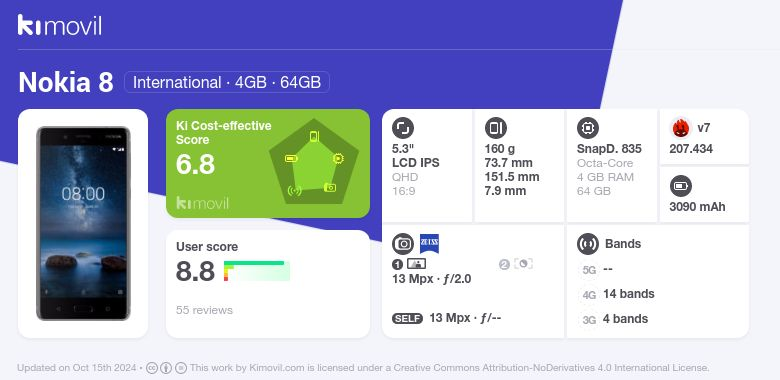
Task: Click the user score rating bar
Action: (x=257, y=271)
